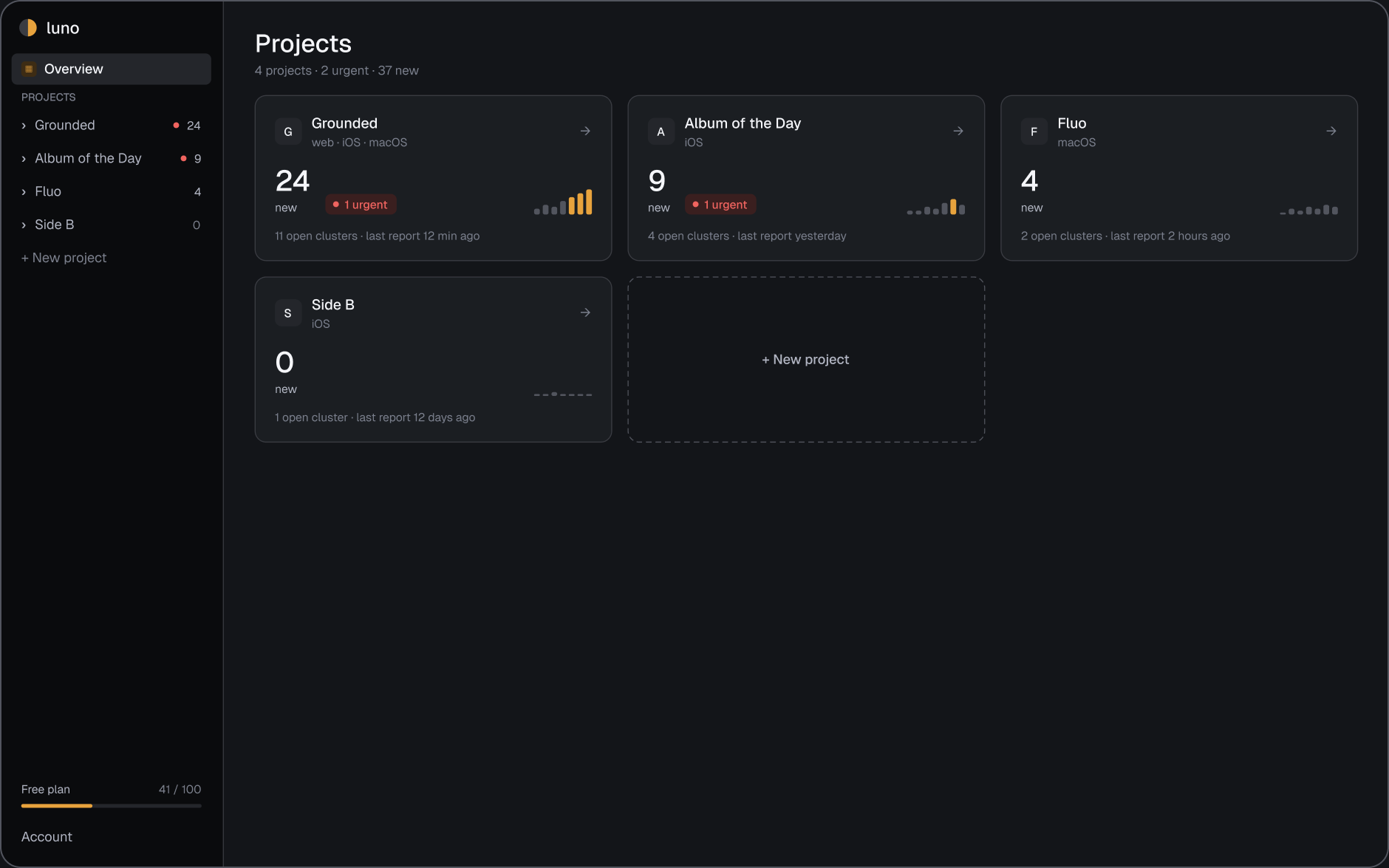
Task: Click the 4 count next to Fluo in sidebar
Action: (x=197, y=192)
